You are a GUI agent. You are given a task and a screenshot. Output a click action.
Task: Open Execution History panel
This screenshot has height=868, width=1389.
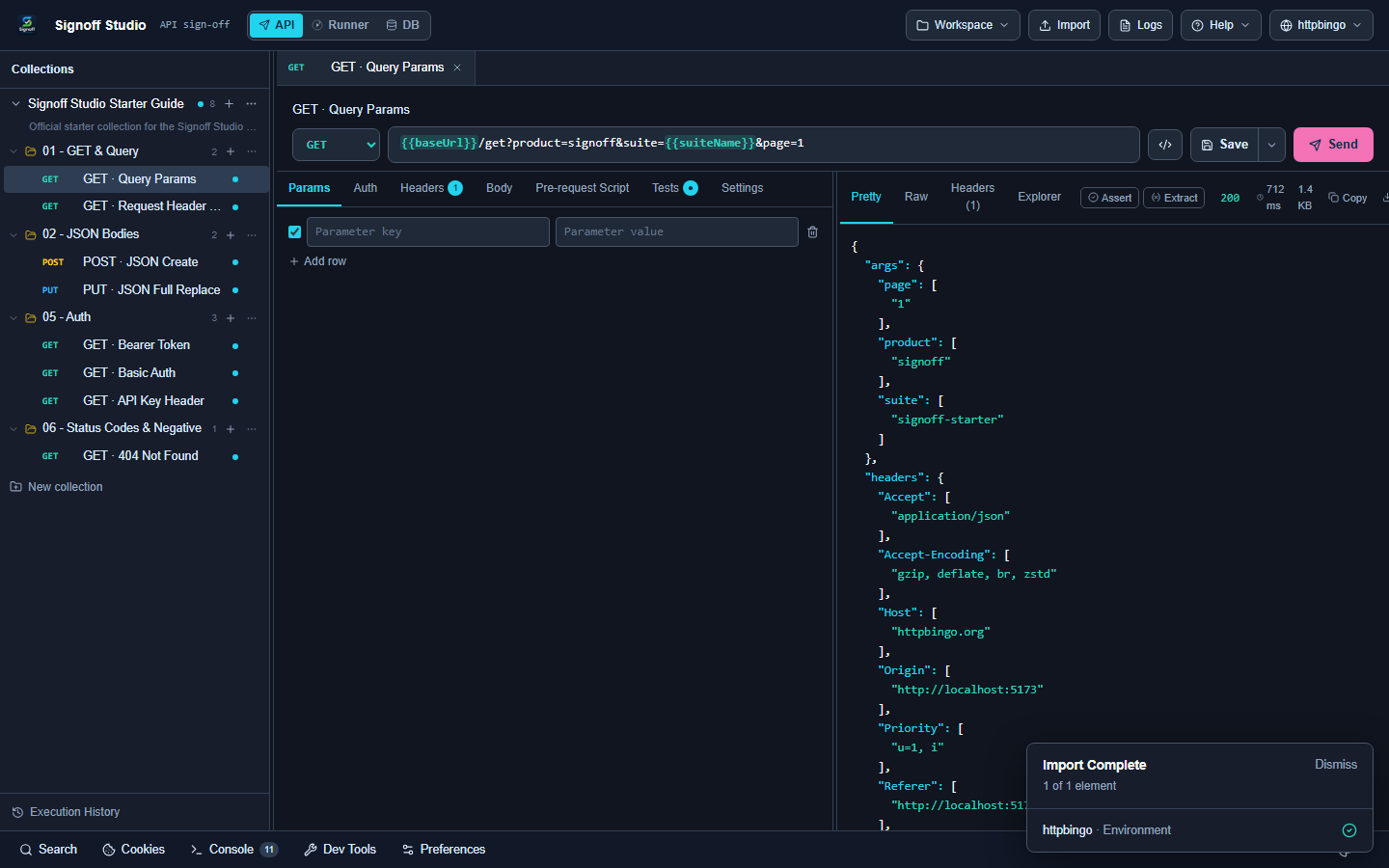(66, 812)
